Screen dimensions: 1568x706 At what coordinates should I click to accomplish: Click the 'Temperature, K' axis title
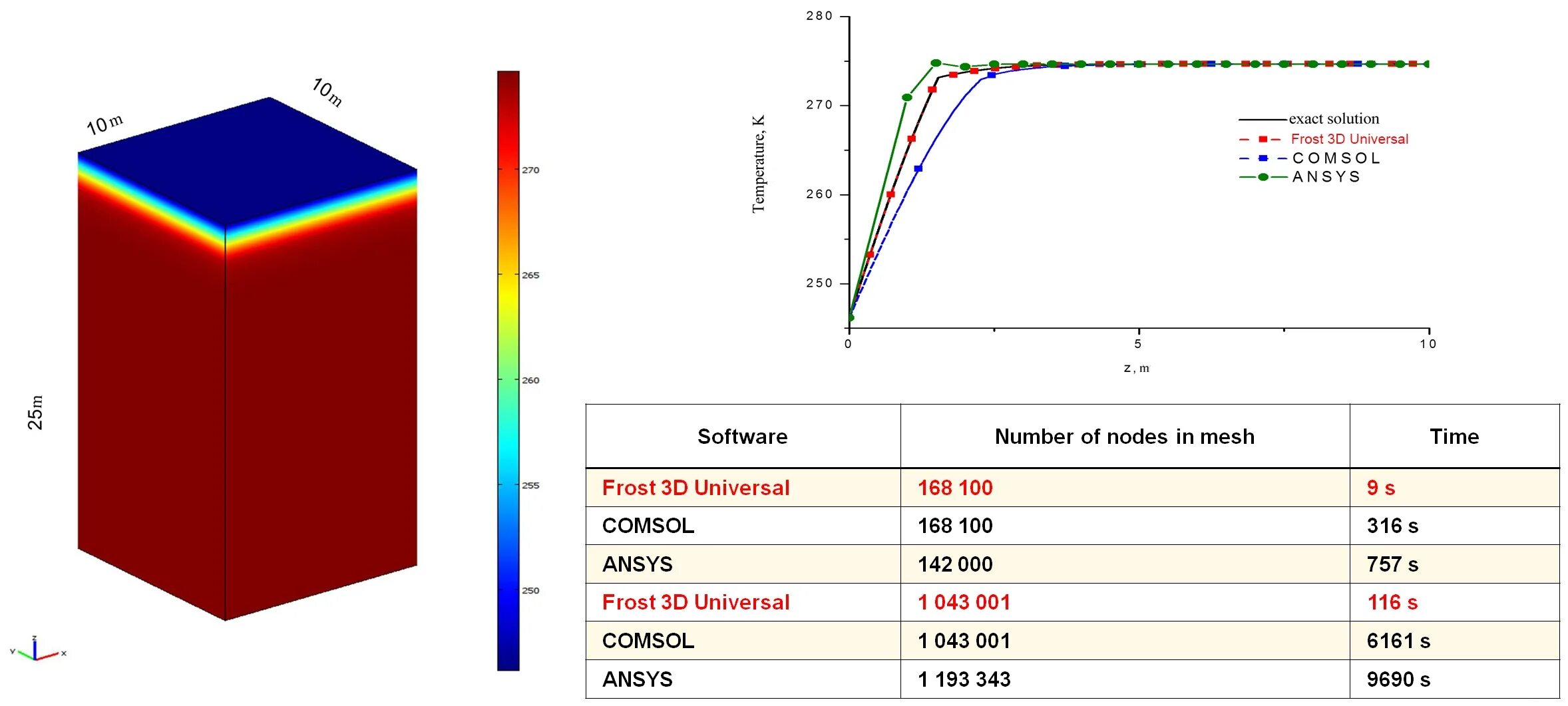[x=758, y=164]
